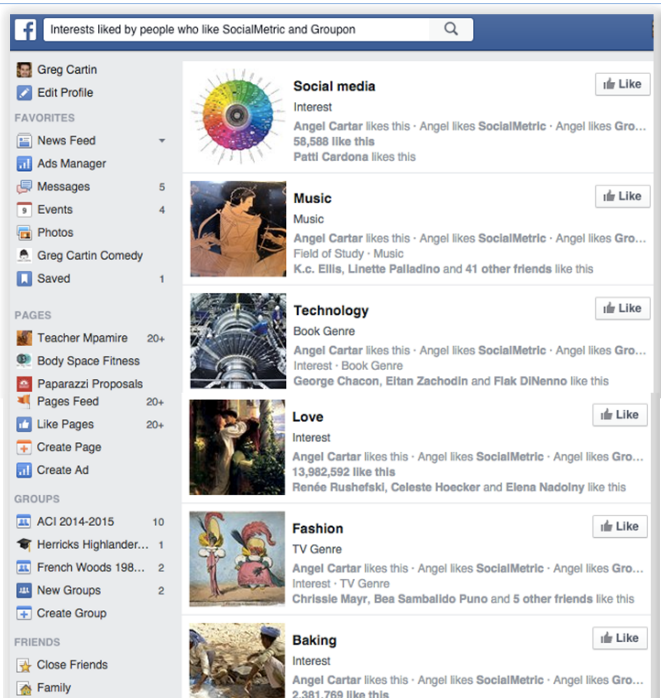Like the Social media interest
The image size is (661, 700).
(622, 84)
